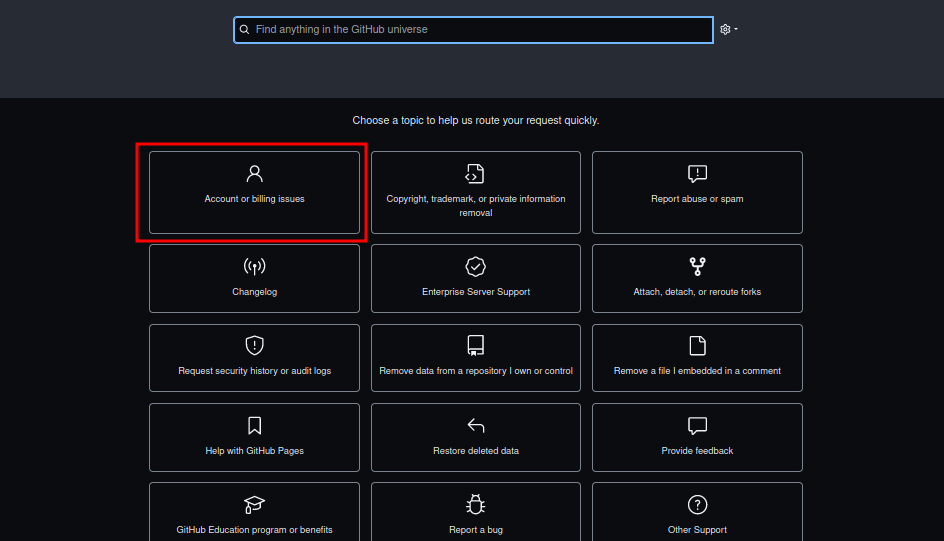Click the code file icon for Copyright removal

[475, 174]
